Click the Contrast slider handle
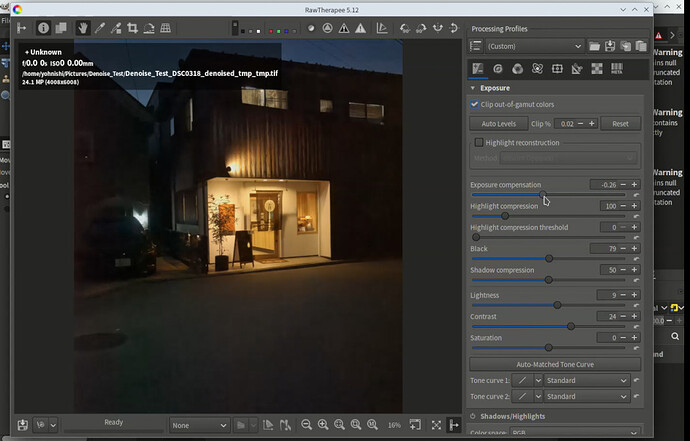 click(571, 326)
